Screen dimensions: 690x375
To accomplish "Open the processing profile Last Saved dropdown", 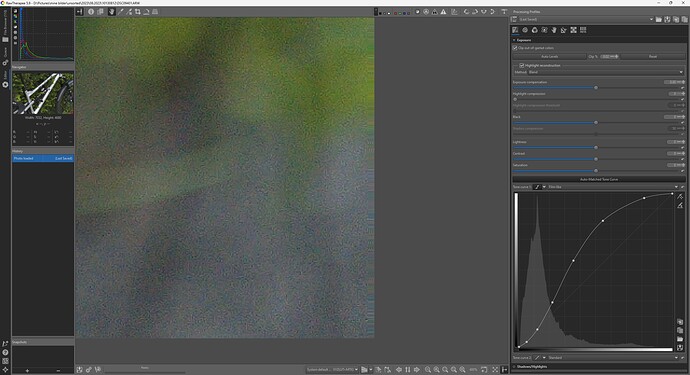I will click(586, 19).
